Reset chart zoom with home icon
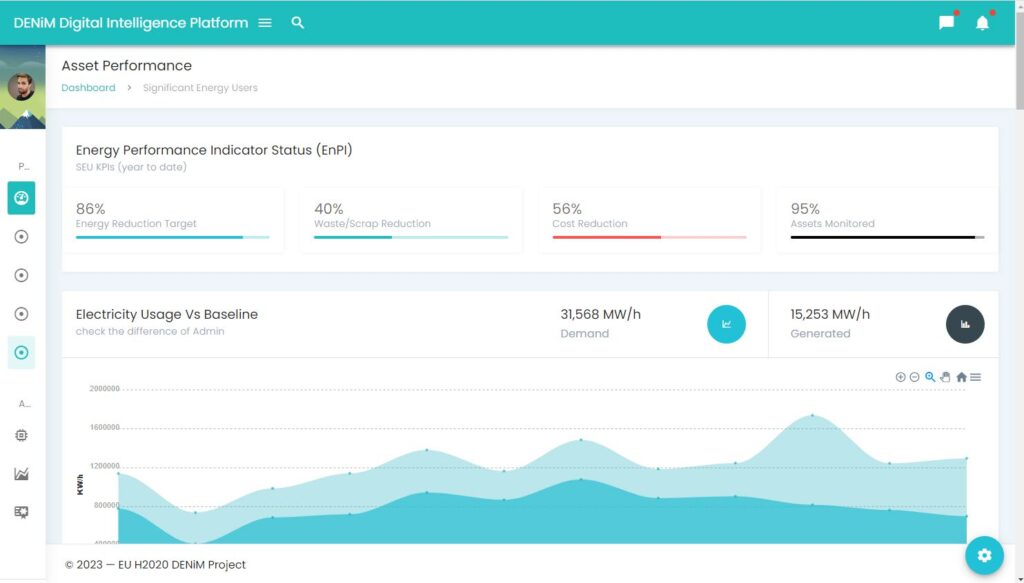Viewport: 1024px width, 583px height. (x=961, y=377)
